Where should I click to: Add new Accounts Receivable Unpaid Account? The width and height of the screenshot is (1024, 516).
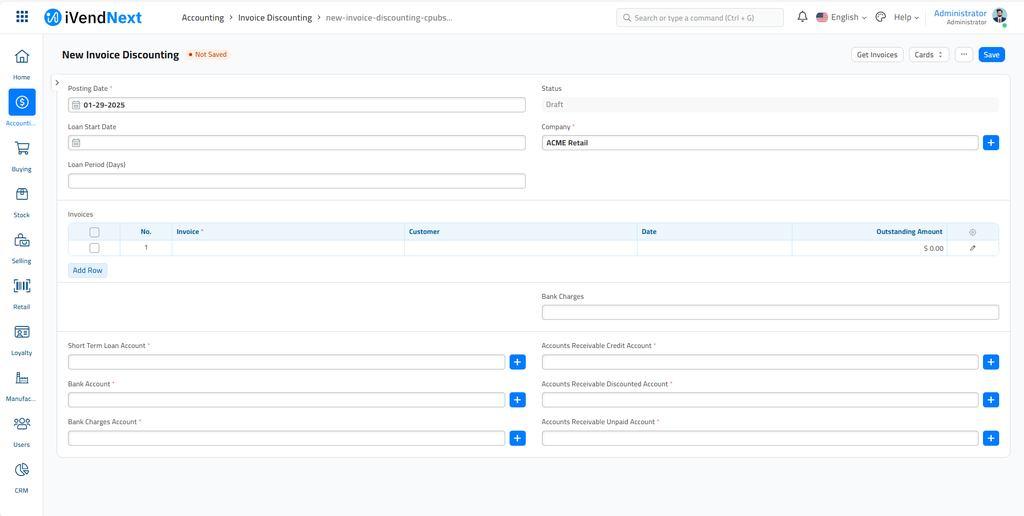(991, 438)
